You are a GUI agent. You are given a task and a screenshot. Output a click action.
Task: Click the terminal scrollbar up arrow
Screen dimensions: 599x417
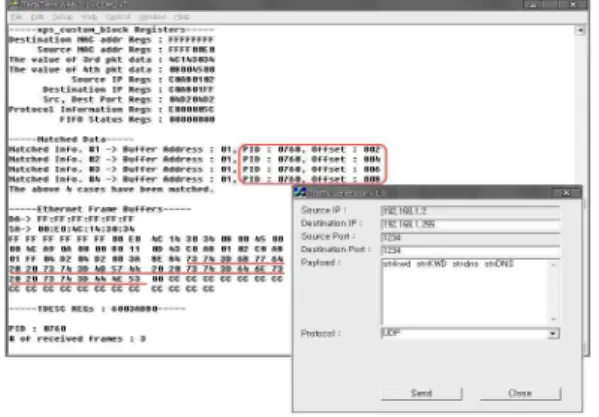(x=580, y=30)
